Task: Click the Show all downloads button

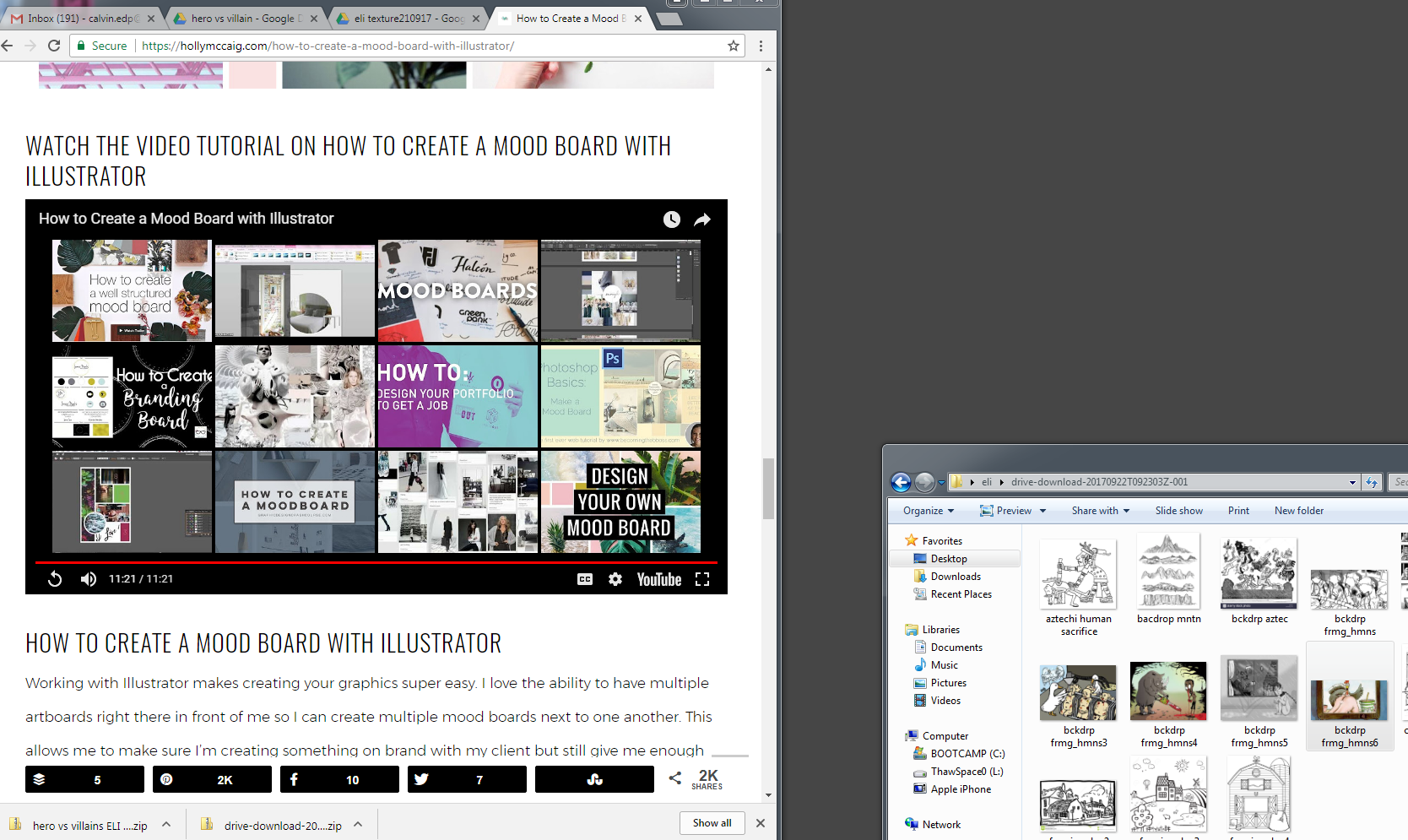Action: pyautogui.click(x=712, y=823)
